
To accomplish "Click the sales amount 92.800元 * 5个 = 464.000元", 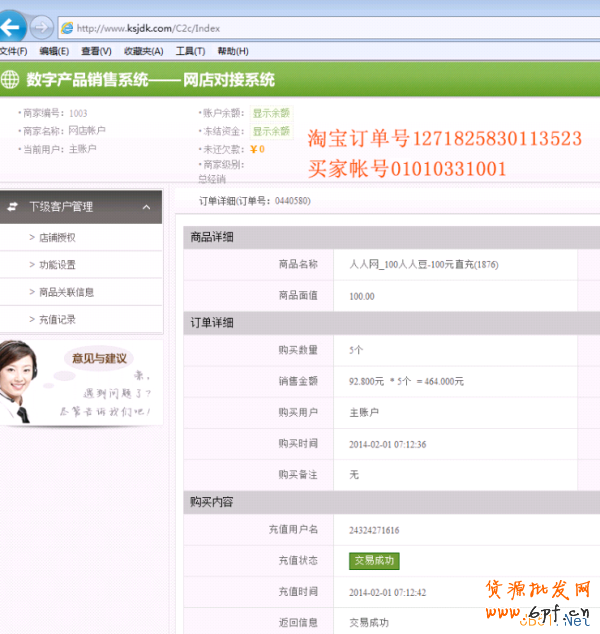I will coord(406,381).
